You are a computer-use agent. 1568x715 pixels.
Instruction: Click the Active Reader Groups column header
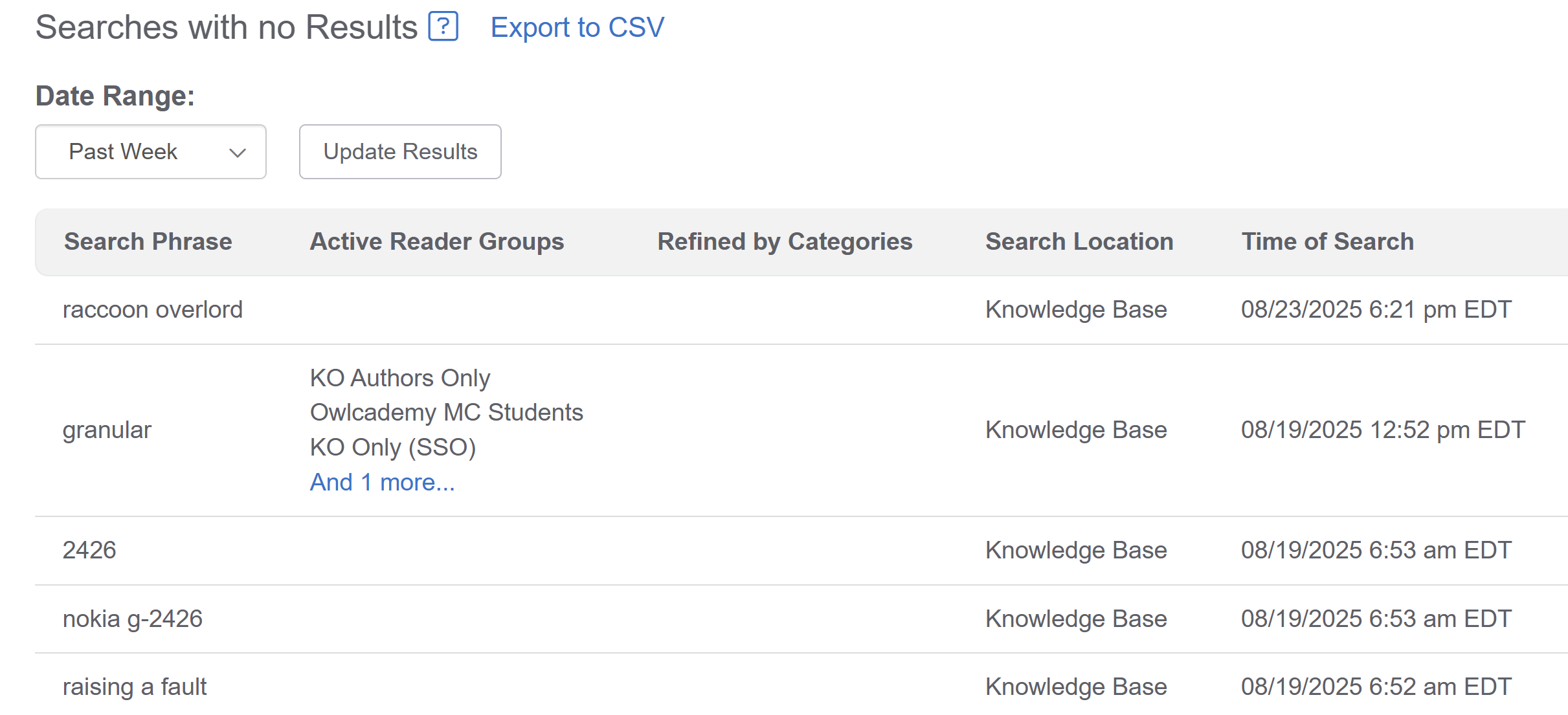(x=436, y=241)
